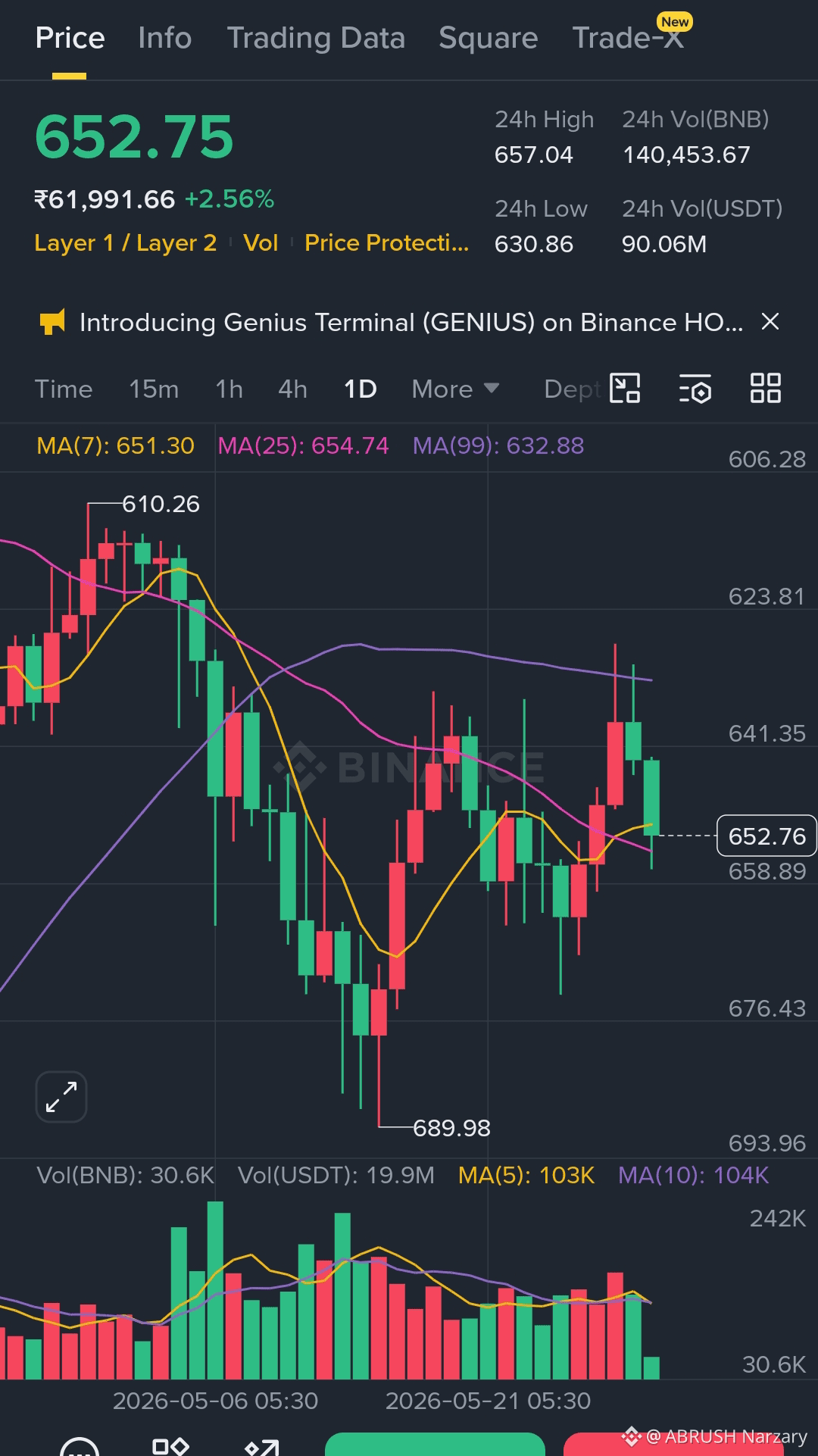Tap the large 652.75 price
Screen dimensions: 818x1456
point(134,137)
